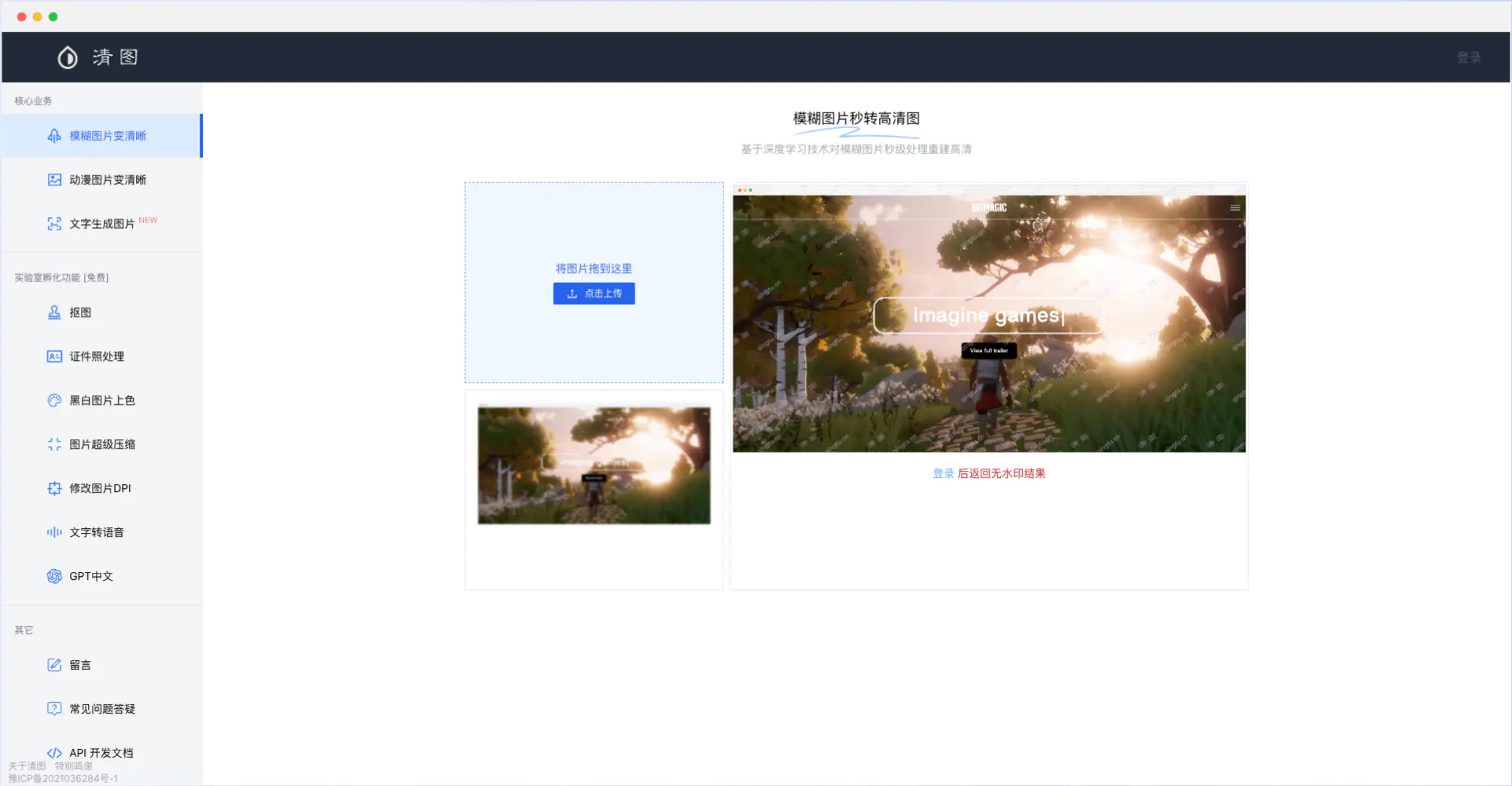Viewport: 1512px width, 786px height.
Task: Click the yellow macOS minimize window button
Action: (37, 17)
